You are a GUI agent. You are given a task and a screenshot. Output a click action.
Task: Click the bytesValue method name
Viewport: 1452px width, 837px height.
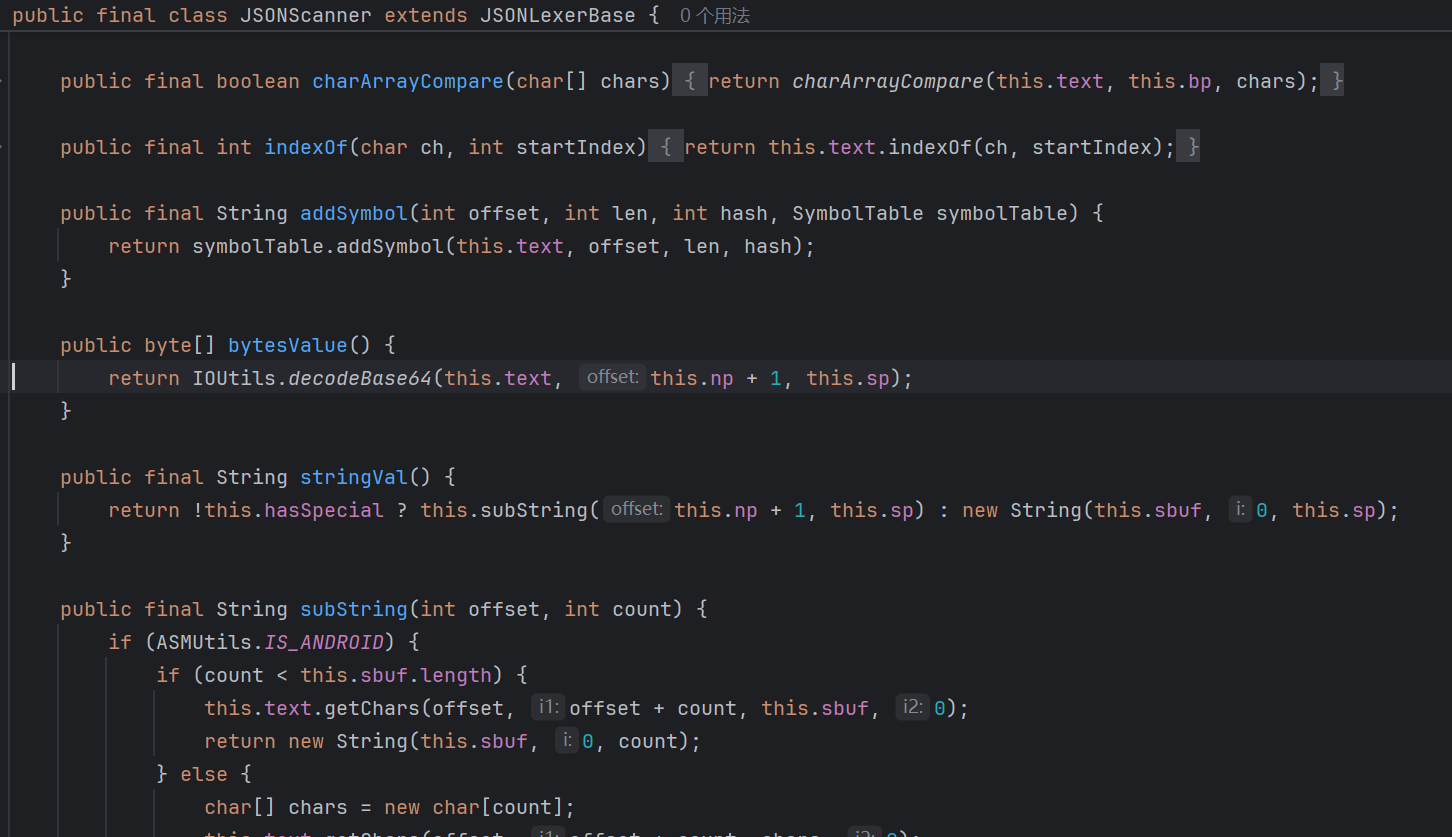pyautogui.click(x=288, y=345)
